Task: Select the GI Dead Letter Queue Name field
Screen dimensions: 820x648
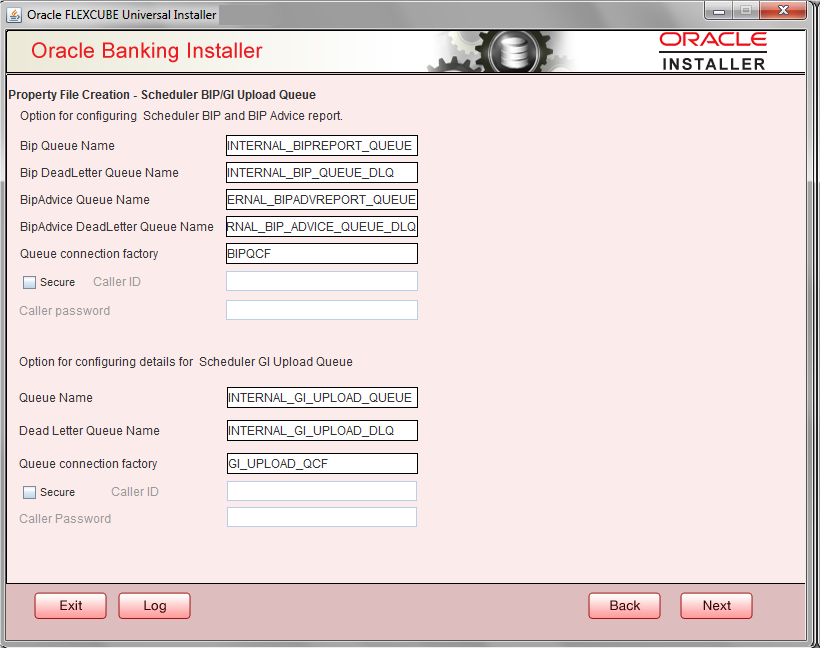Action: coord(321,430)
